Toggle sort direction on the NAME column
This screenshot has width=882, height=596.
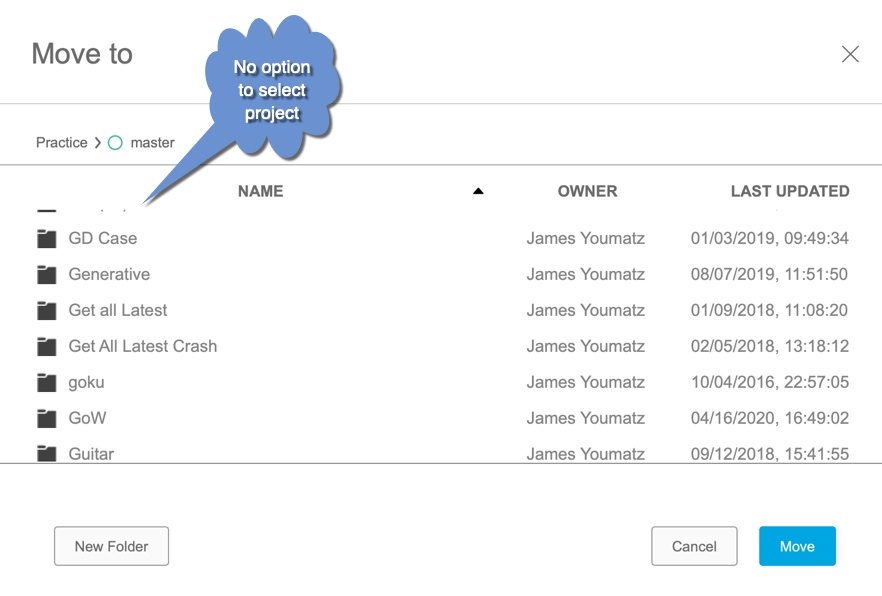[x=478, y=190]
